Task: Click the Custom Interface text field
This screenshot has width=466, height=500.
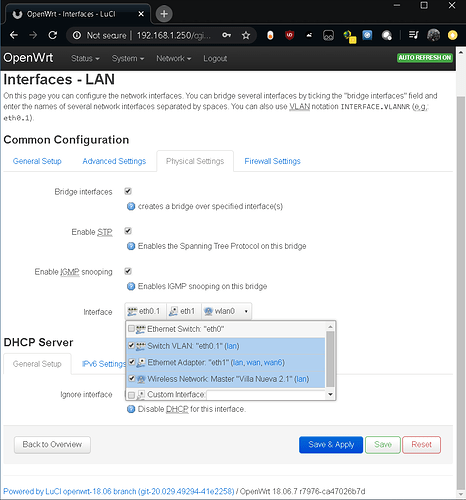Action: [266, 395]
